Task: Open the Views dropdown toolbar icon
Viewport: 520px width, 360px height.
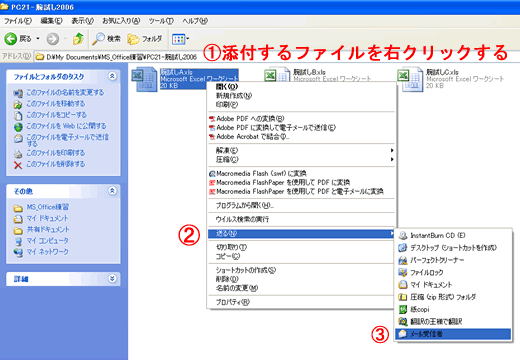Action: (x=180, y=39)
